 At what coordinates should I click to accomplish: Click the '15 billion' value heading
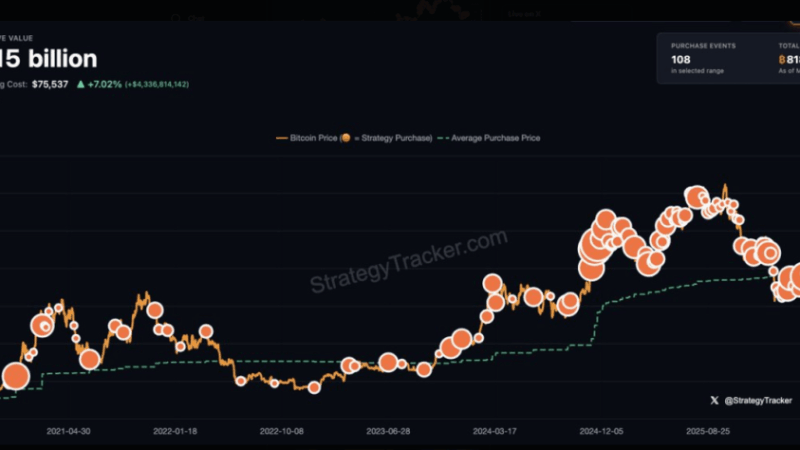click(x=48, y=59)
